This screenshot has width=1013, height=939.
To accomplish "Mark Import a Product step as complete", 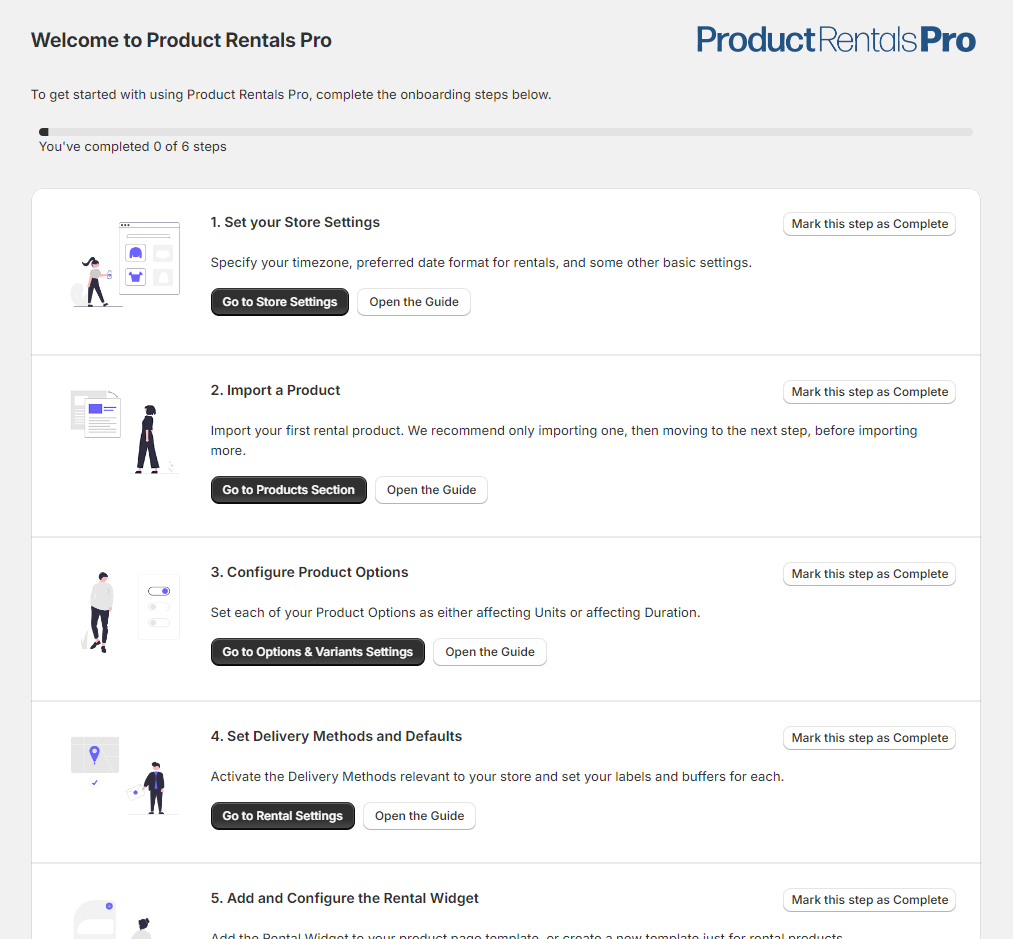I will pos(869,392).
